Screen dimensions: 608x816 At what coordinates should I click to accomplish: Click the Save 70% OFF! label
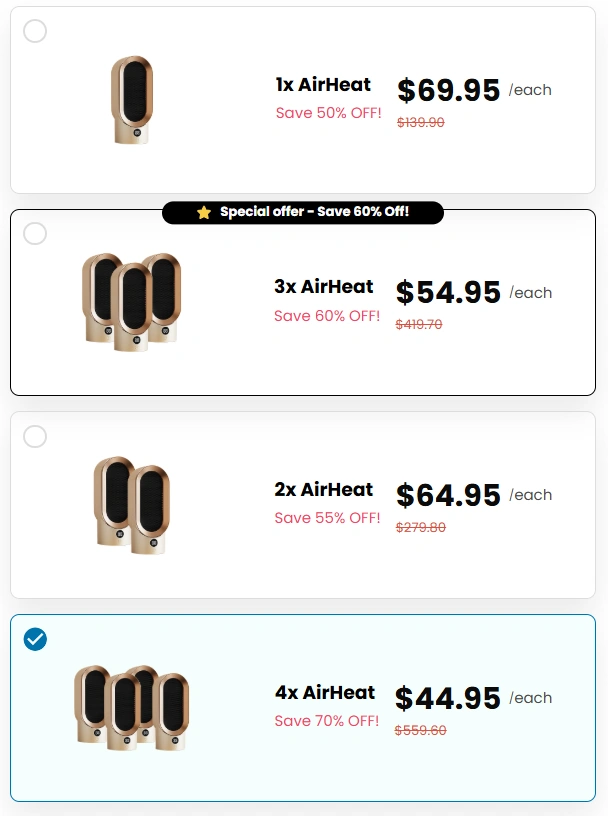[x=326, y=721]
